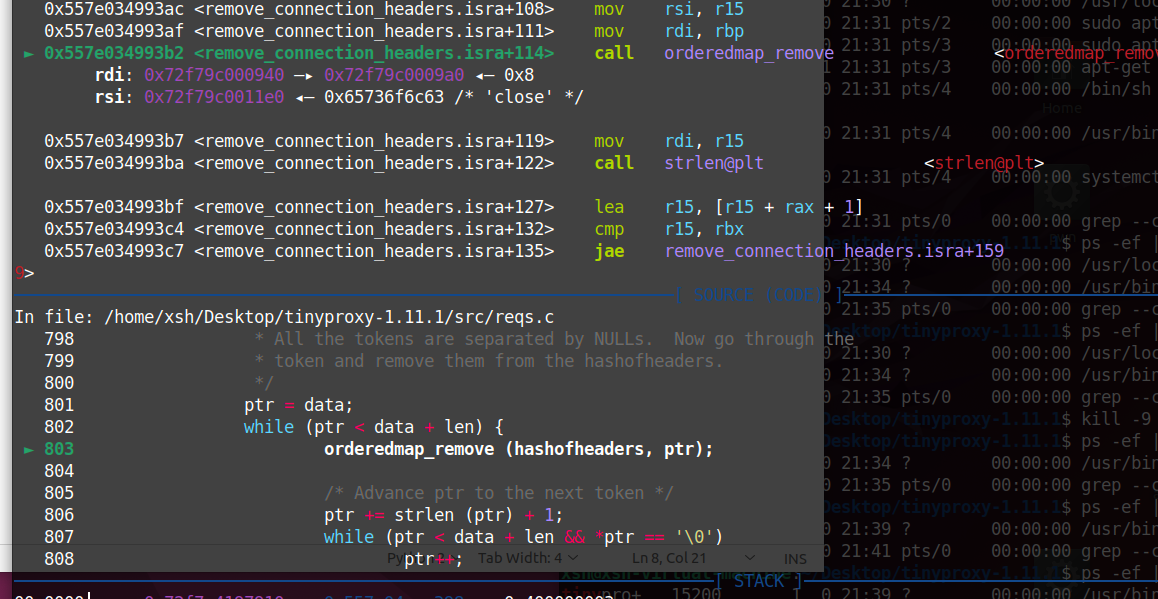This screenshot has height=599, width=1158.
Task: Click the SOURCE (CODE) section header
Action: tap(761, 295)
